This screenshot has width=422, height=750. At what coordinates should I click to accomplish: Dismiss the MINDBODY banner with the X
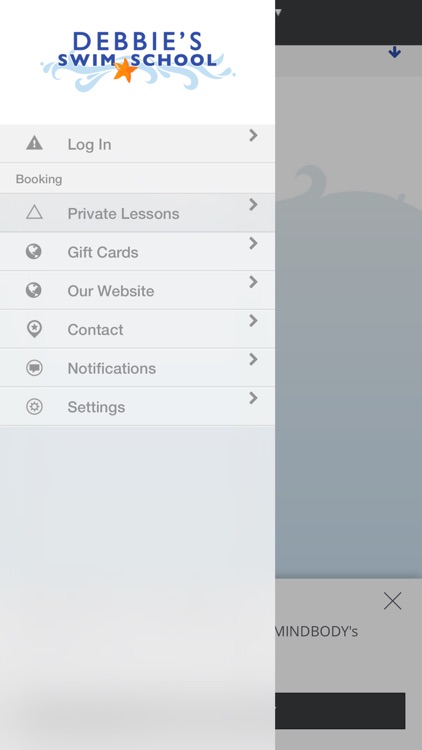pos(392,601)
